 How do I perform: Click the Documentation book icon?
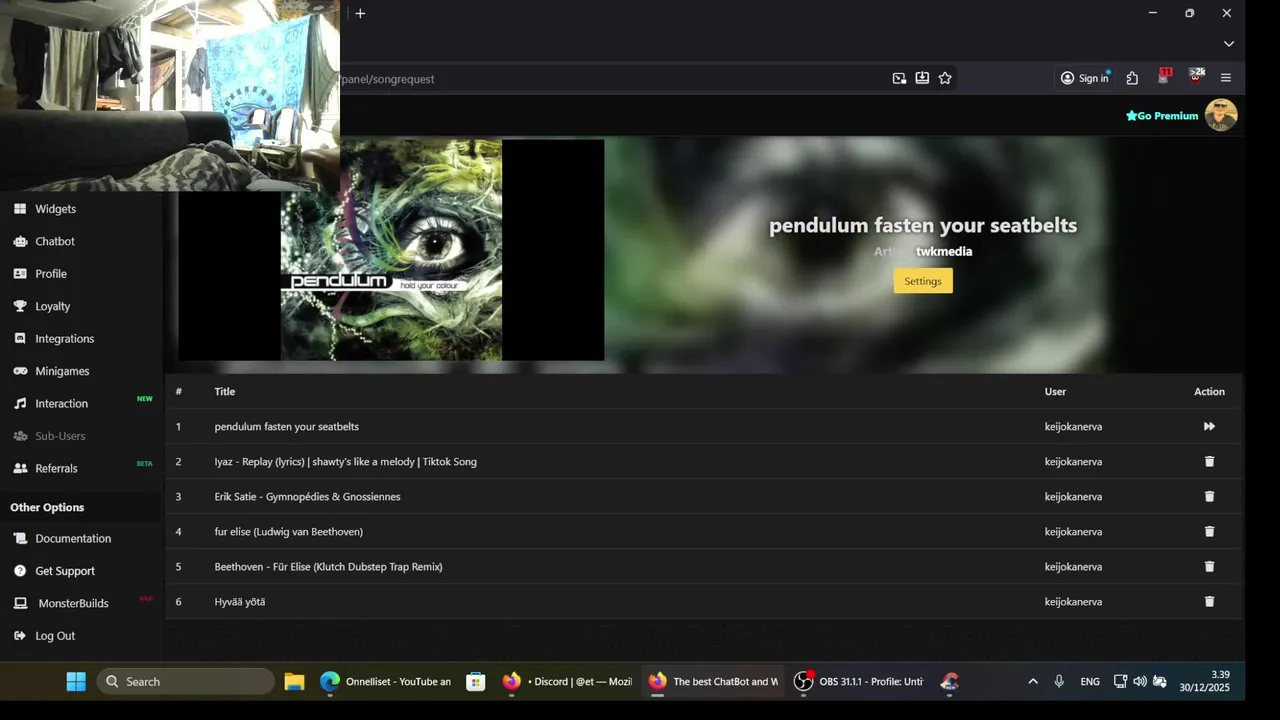[x=20, y=538]
